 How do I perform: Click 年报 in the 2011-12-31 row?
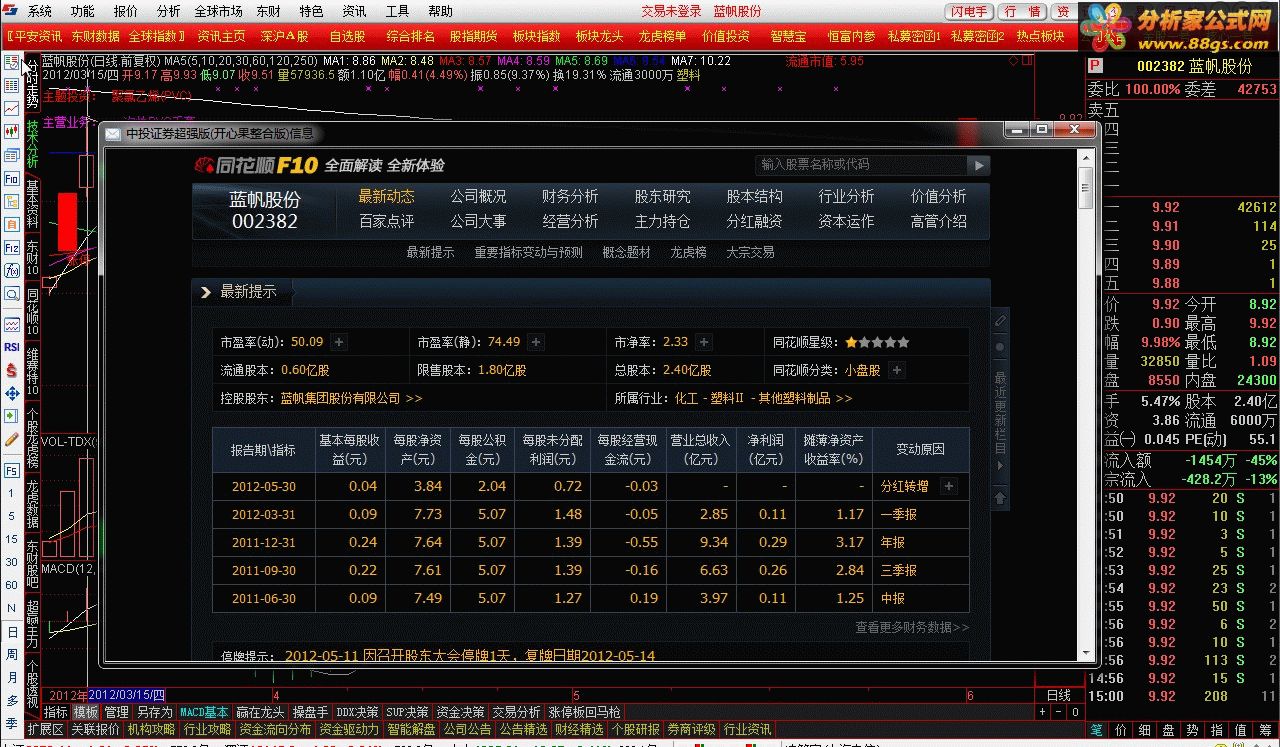[892, 542]
